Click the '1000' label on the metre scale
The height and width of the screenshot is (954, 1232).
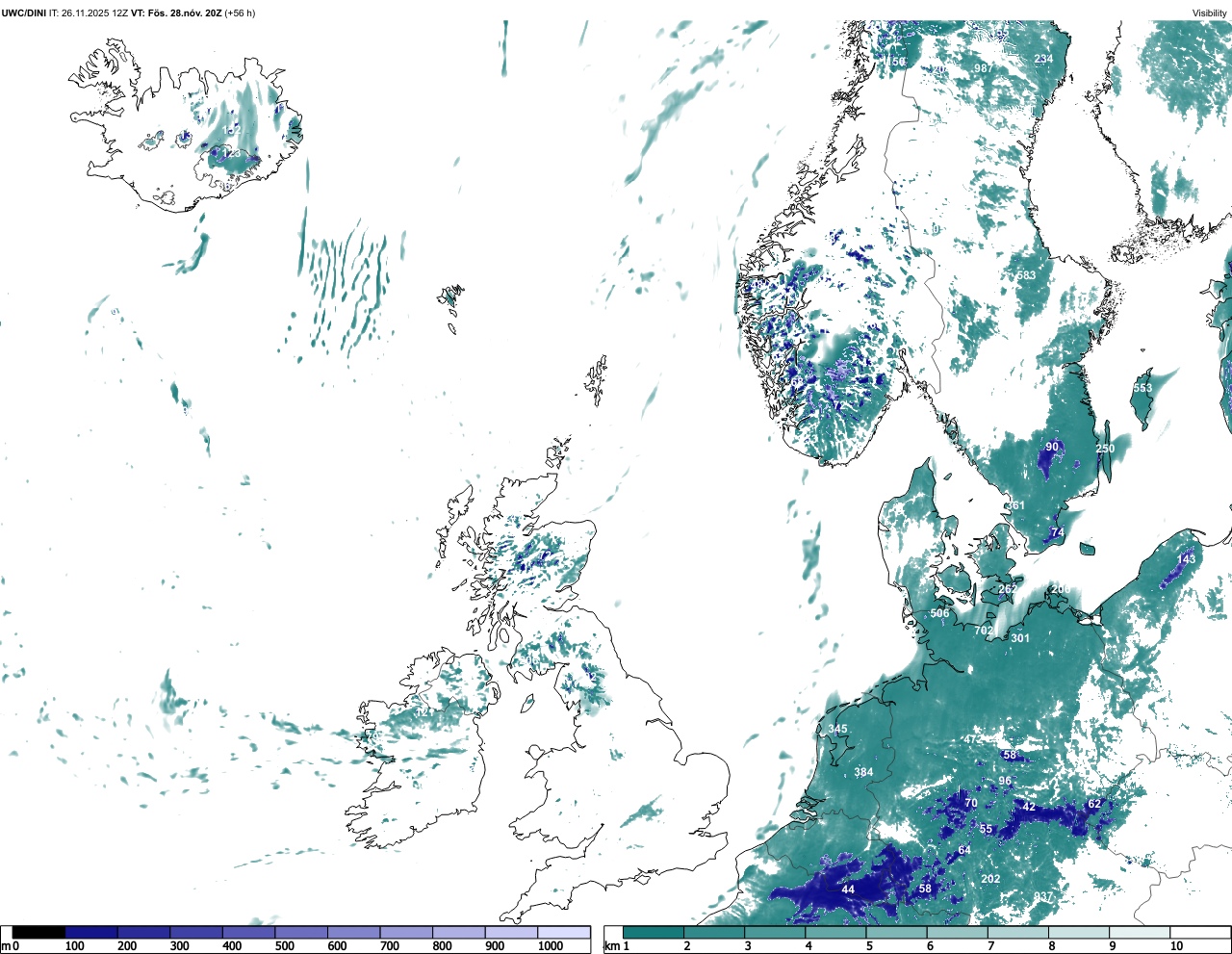click(x=551, y=946)
